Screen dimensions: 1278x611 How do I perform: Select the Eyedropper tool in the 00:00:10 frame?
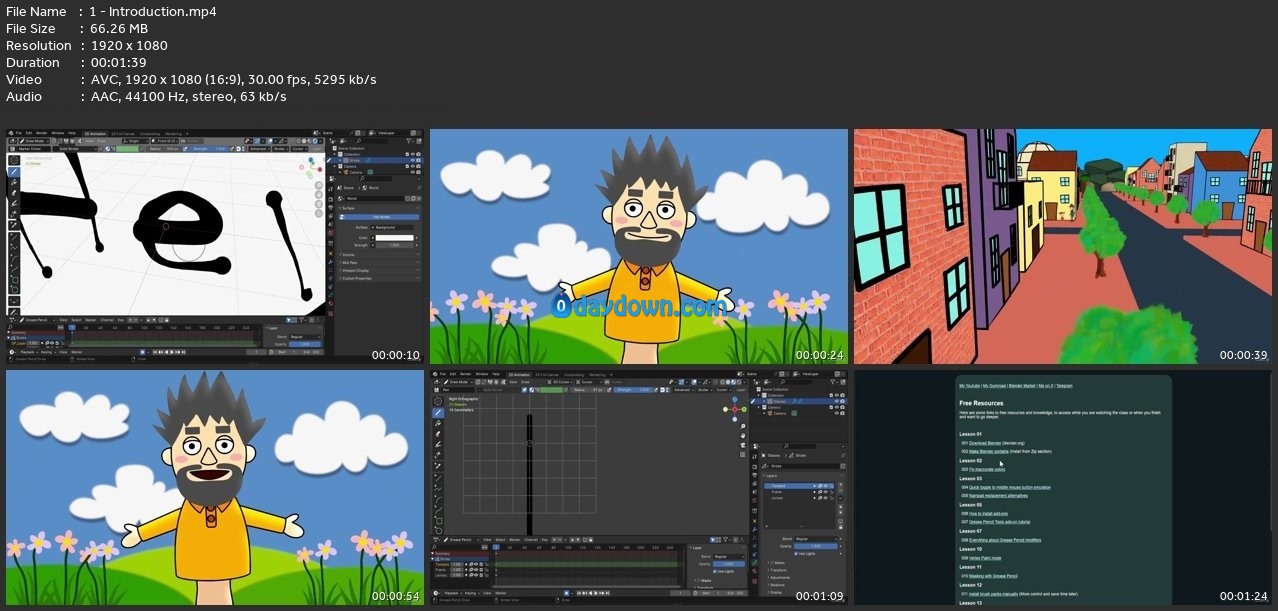[14, 225]
